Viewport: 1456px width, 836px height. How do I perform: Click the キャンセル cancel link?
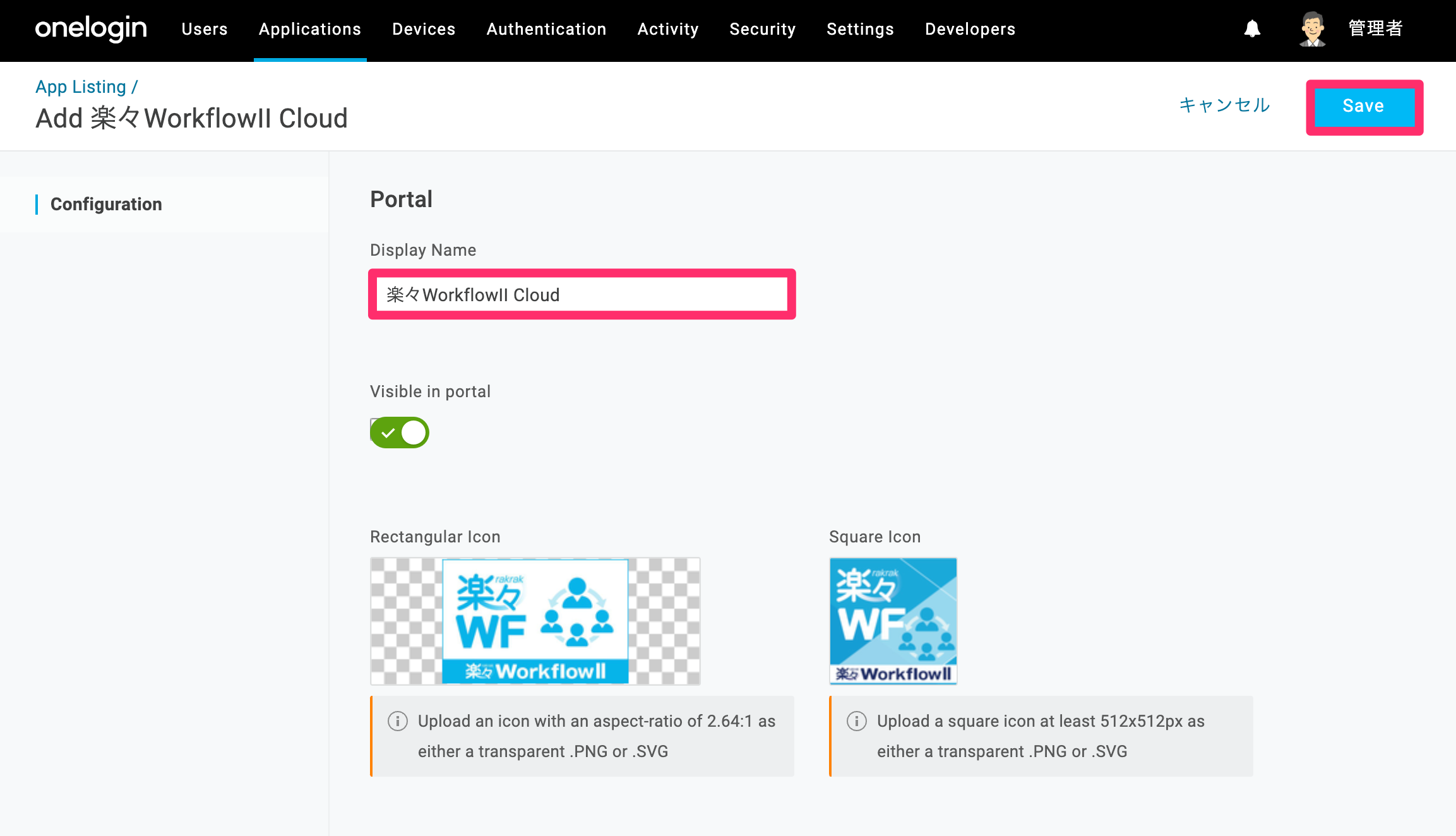tap(1224, 105)
